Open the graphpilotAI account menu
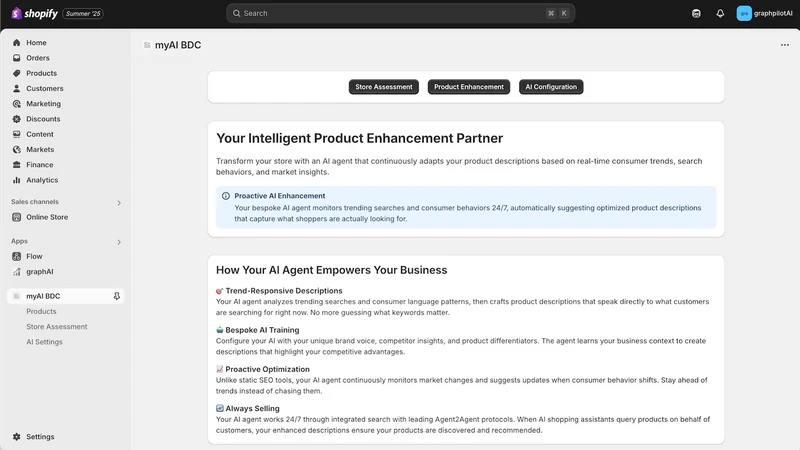Screen dimensions: 800x450 point(764,13)
